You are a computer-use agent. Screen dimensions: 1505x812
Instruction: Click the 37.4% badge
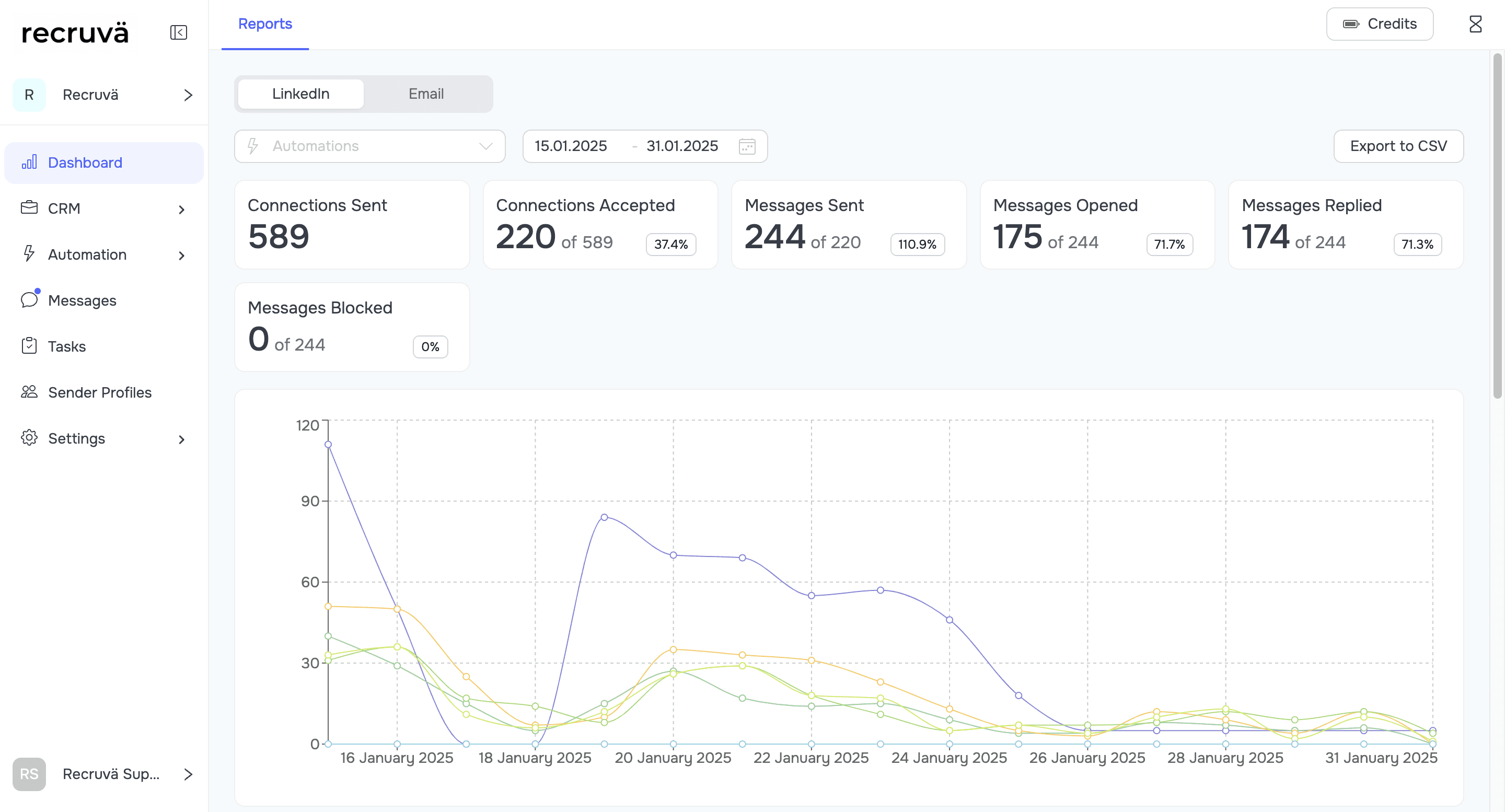670,244
